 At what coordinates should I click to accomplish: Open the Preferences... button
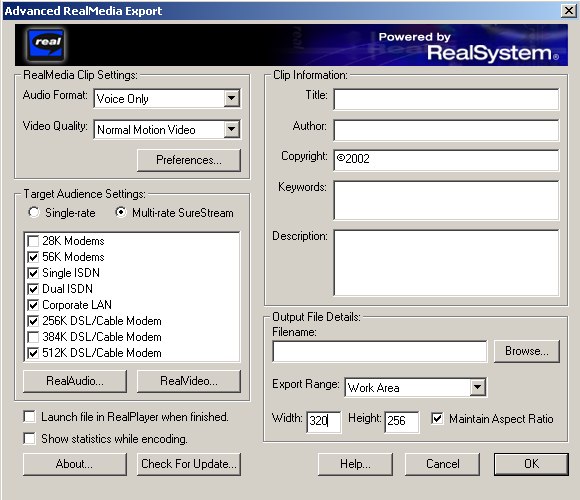[x=189, y=160]
